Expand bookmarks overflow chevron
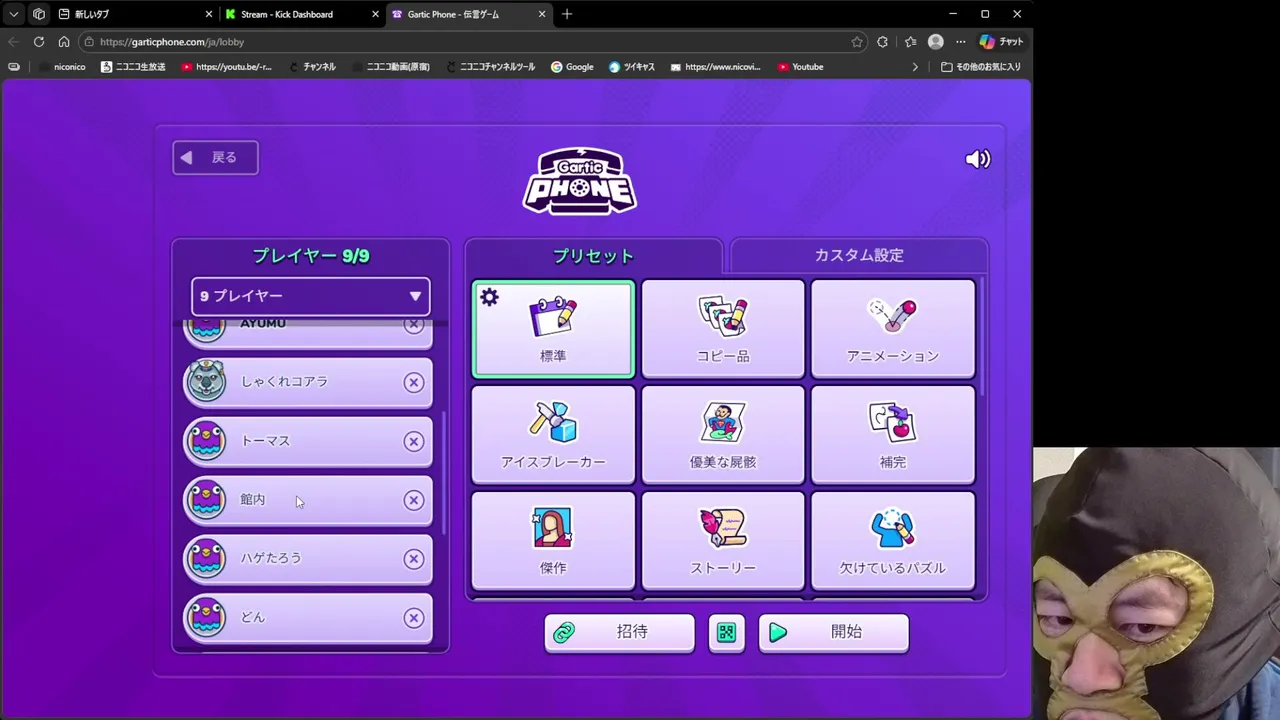 [x=915, y=67]
